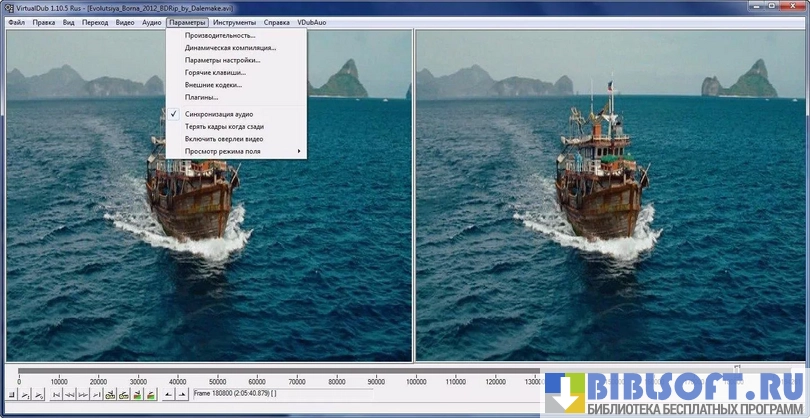Choose Горячие клавиши menu entry
This screenshot has height=418, width=810.
[215, 72]
